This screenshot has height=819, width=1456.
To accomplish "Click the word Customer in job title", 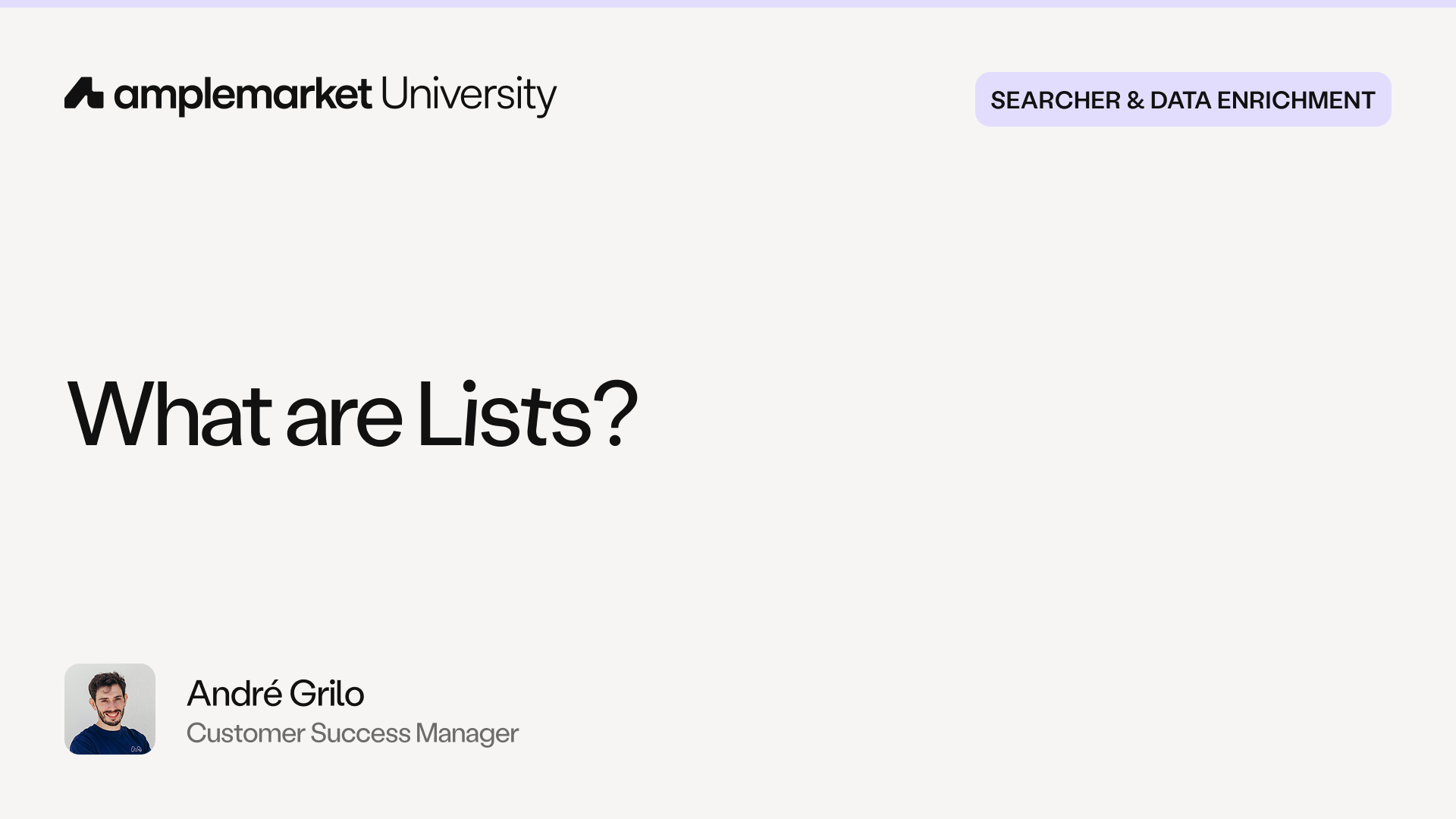I will pos(246,733).
